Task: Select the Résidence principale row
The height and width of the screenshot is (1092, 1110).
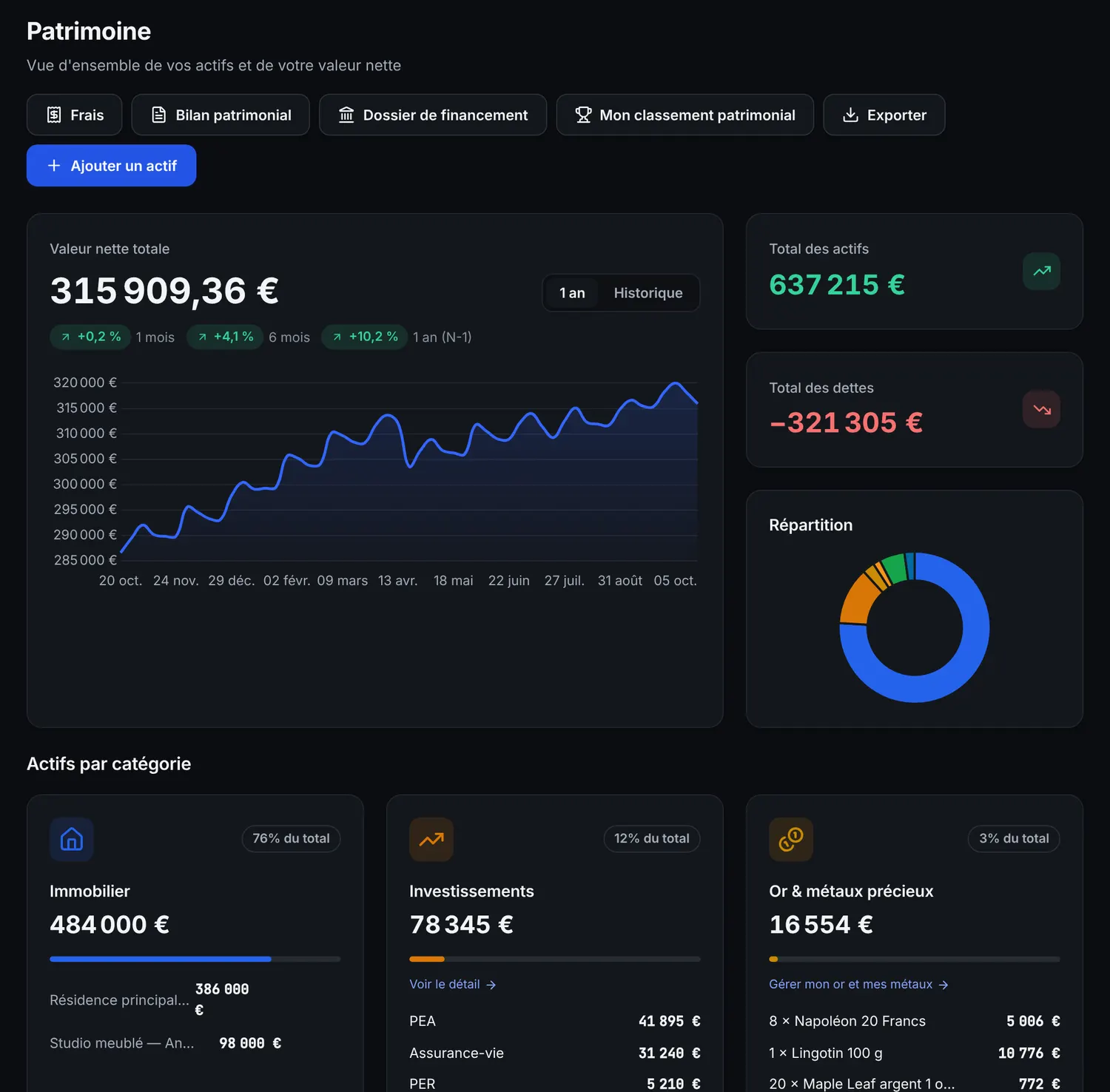Action: click(x=195, y=1000)
